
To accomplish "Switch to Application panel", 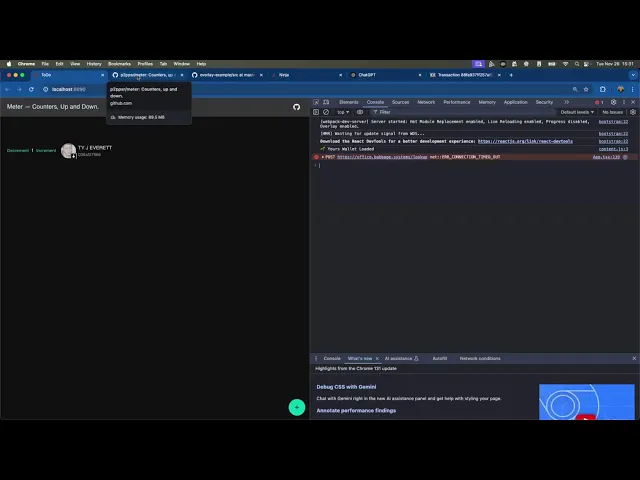I will [516, 102].
